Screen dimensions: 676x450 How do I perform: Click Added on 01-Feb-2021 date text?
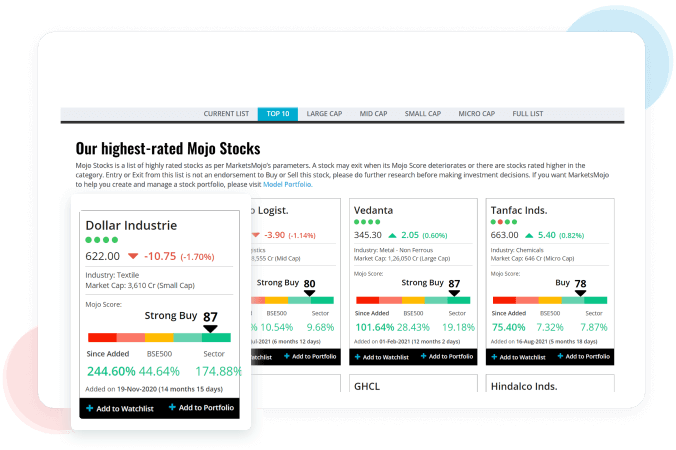click(407, 341)
